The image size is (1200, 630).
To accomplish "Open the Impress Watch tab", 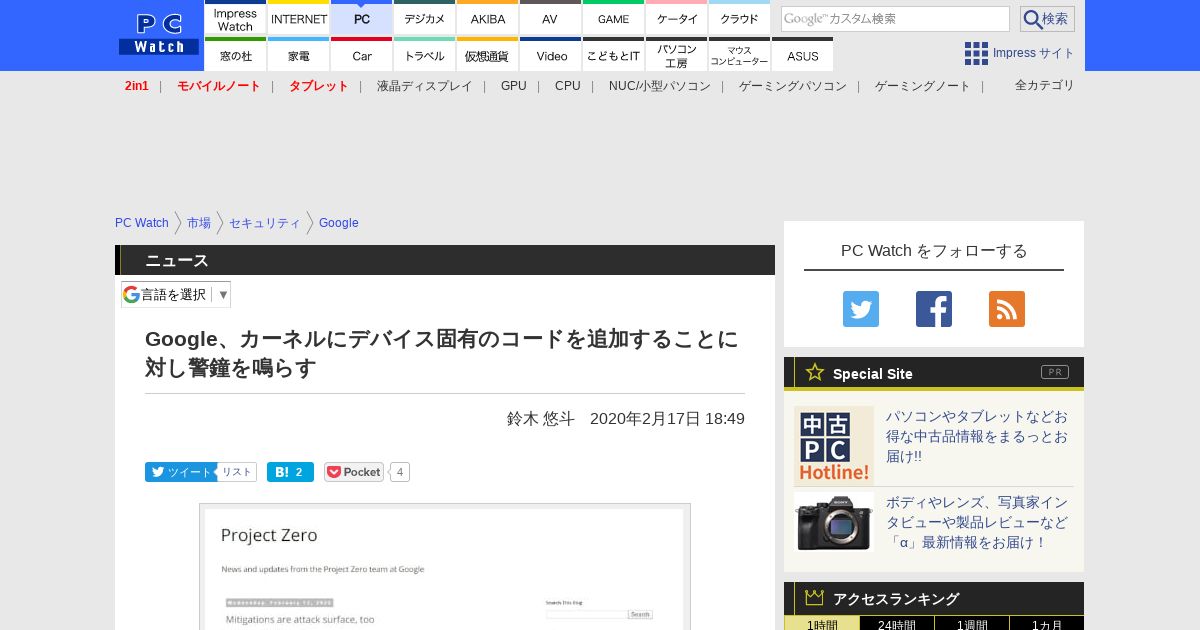I will tap(235, 18).
